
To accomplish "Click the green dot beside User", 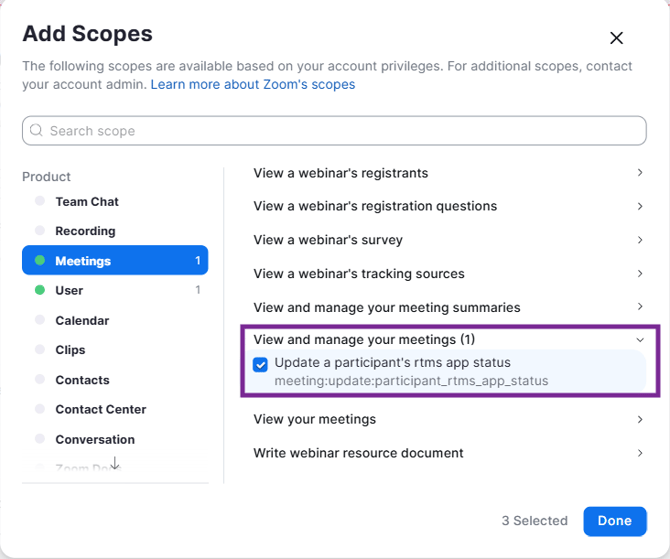I will pyautogui.click(x=40, y=290).
